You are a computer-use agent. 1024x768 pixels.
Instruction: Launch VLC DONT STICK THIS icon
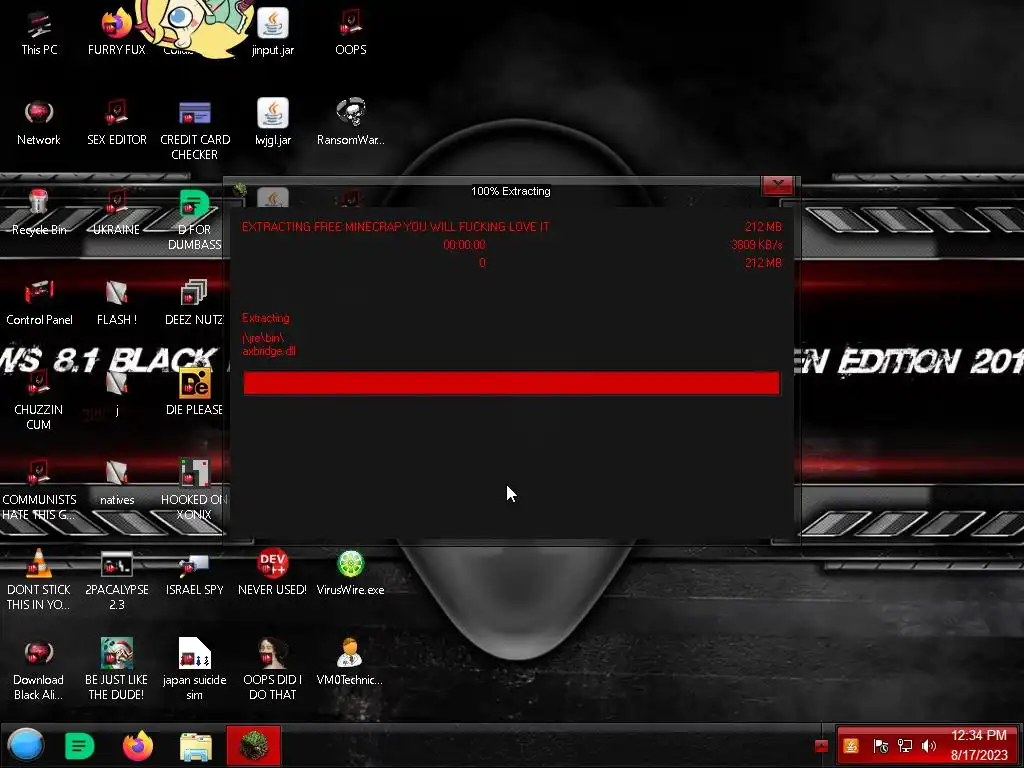pyautogui.click(x=39, y=579)
